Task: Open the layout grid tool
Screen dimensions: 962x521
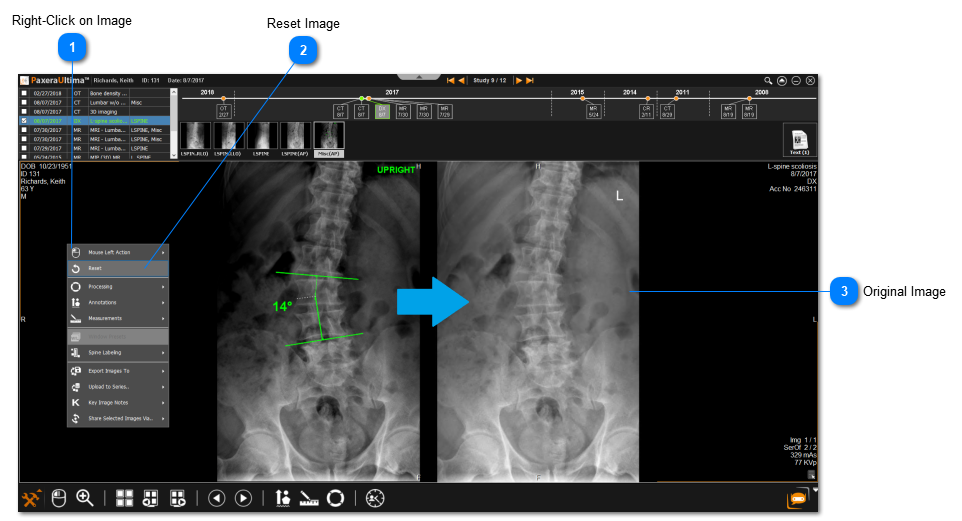Action: pyautogui.click(x=125, y=497)
